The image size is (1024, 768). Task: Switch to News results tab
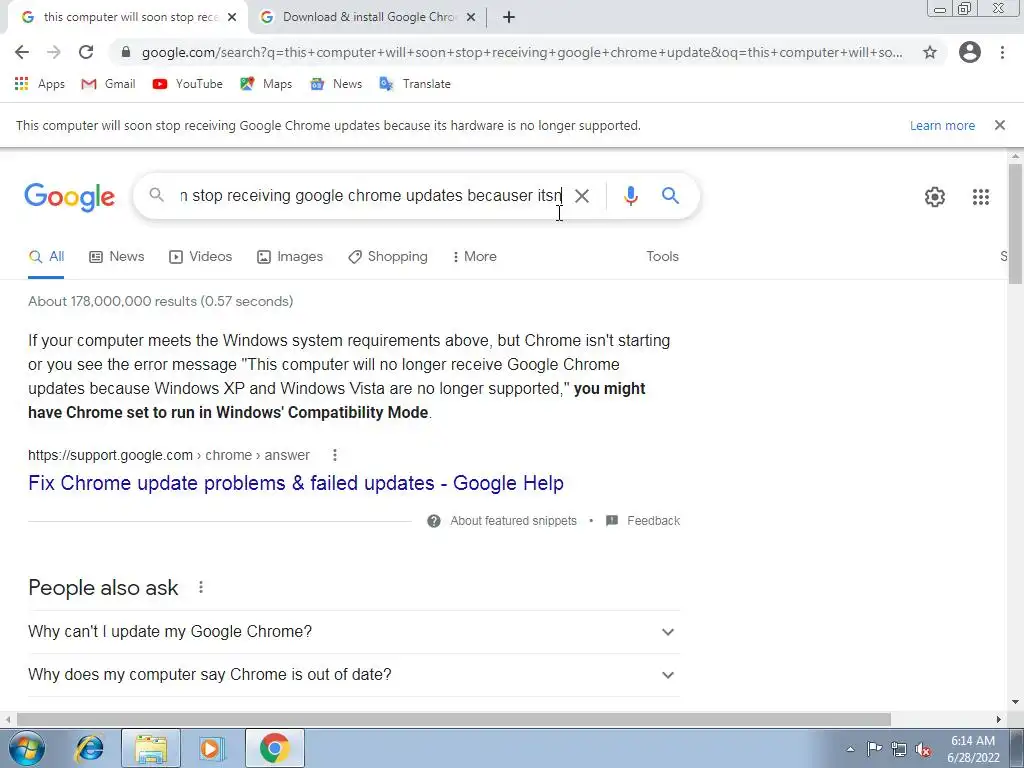coord(116,257)
